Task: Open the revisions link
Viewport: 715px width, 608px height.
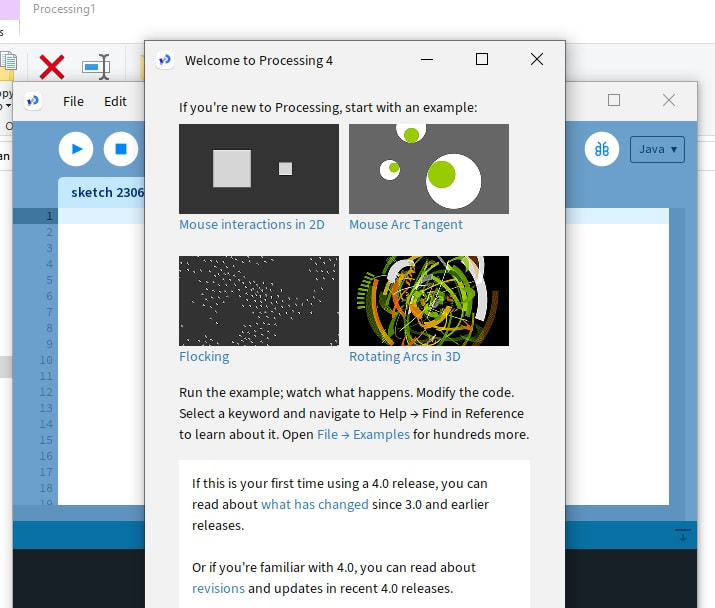Action: [218, 588]
